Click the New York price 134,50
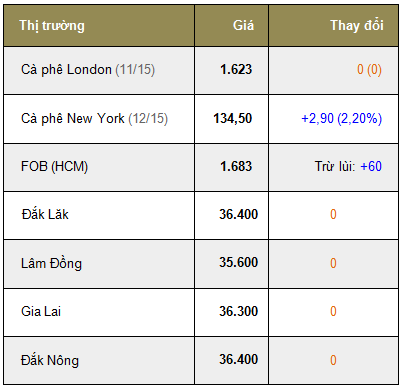Viewport: 402px width, 388px height. 233,118
